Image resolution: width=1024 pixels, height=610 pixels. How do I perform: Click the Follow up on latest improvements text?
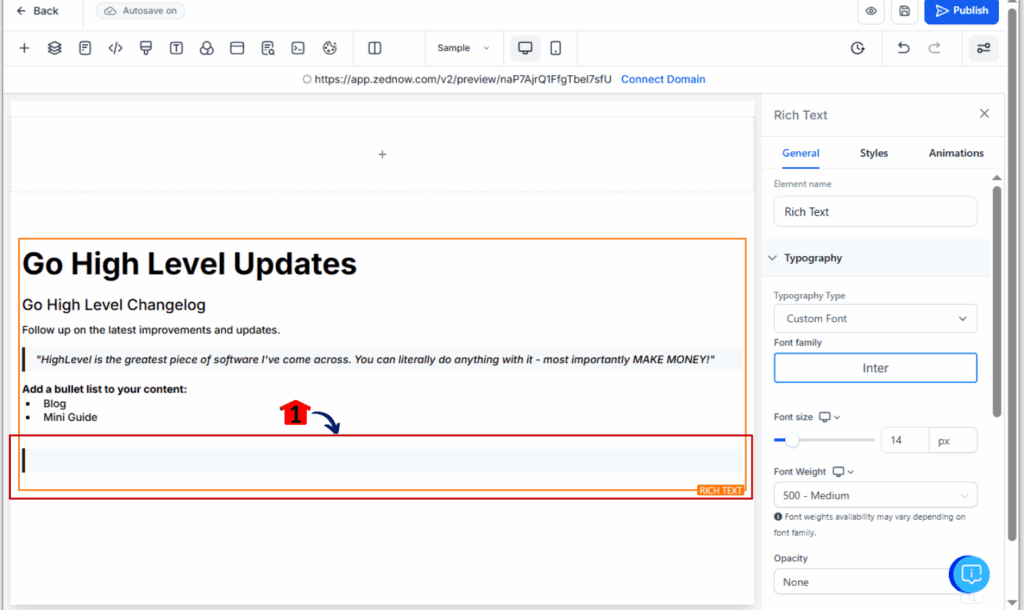(x=151, y=330)
